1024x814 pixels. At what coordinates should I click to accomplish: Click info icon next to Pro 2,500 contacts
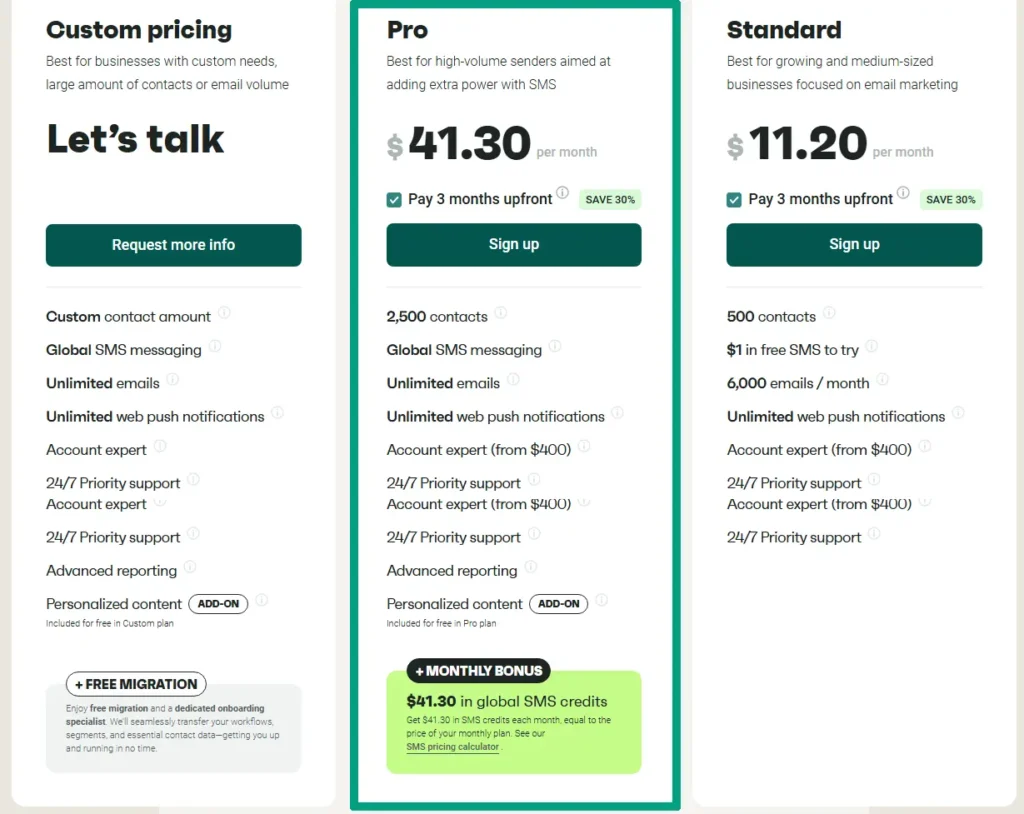pos(501,313)
